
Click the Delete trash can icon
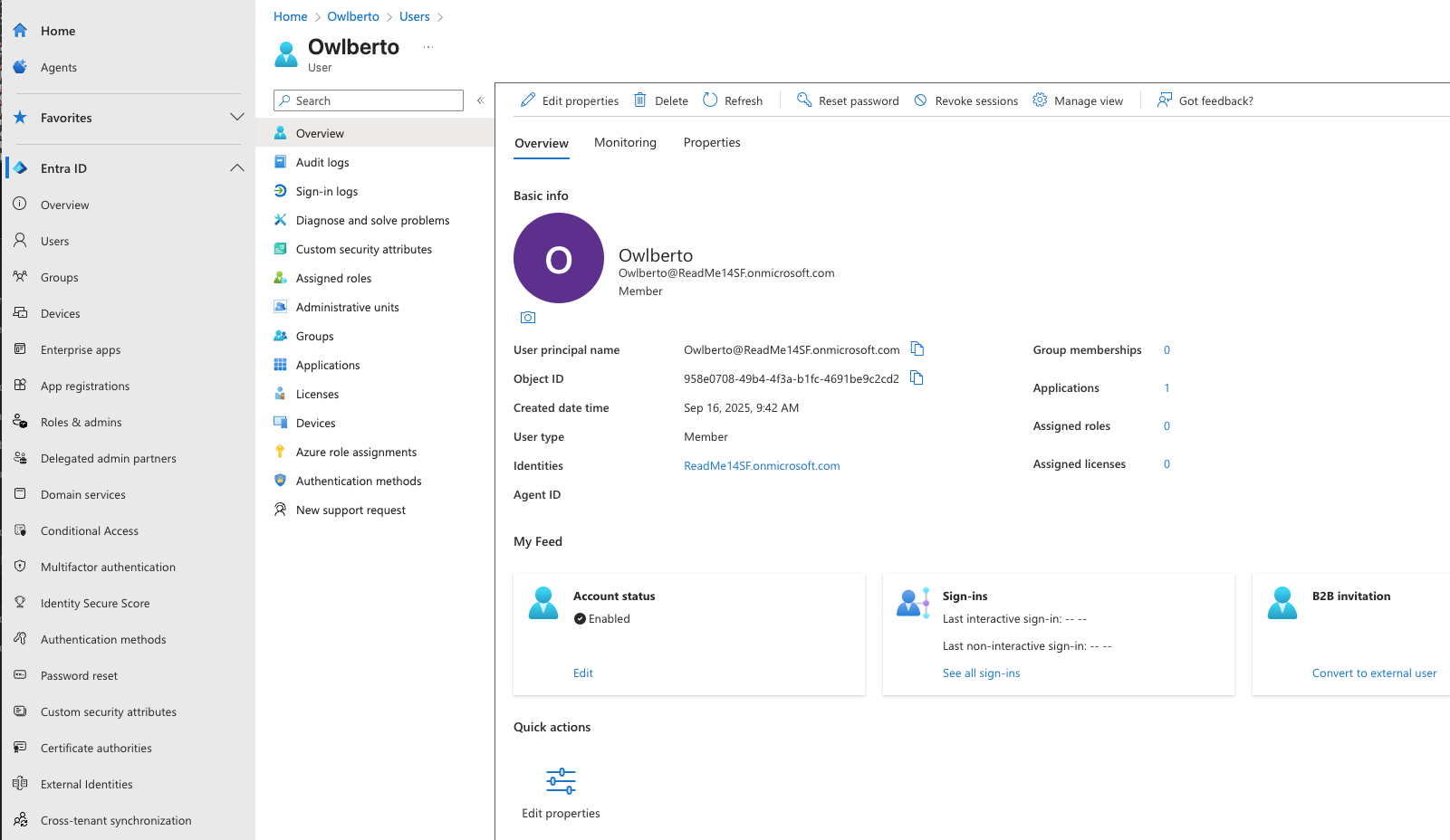point(640,100)
